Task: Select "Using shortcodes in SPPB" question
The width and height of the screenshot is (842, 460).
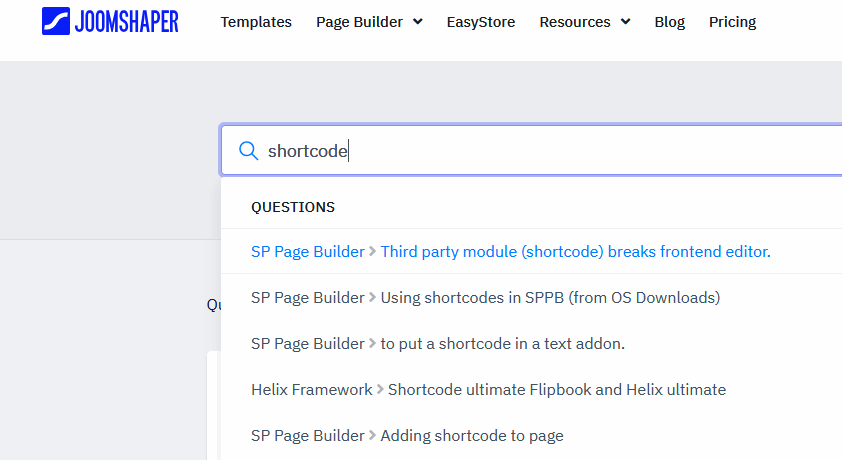Action: coord(550,298)
